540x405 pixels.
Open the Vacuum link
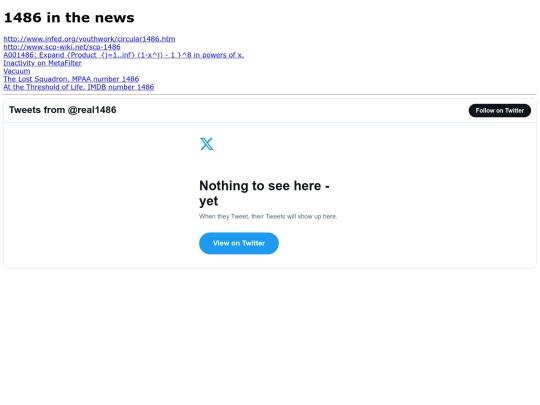pyautogui.click(x=17, y=71)
